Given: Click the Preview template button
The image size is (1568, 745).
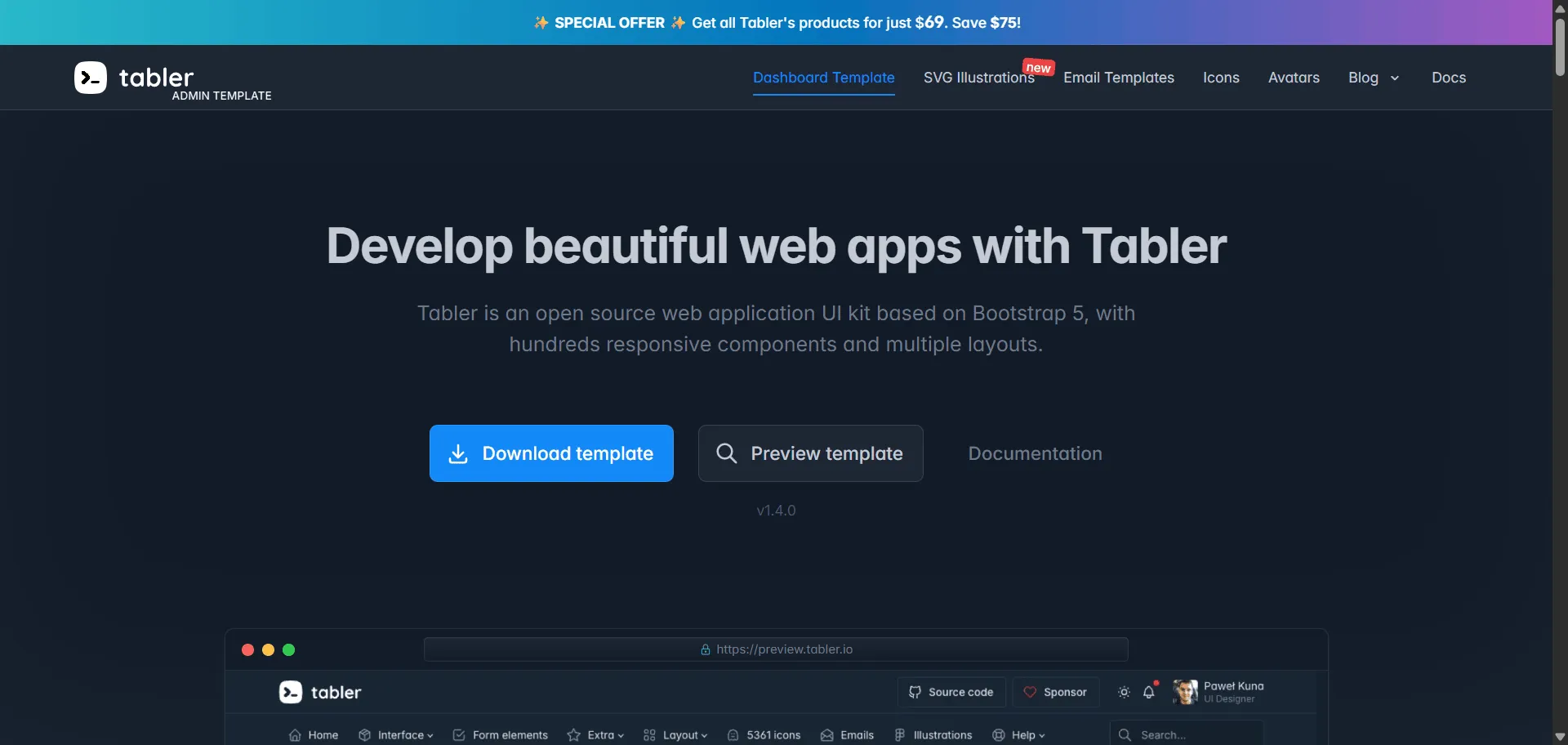Looking at the screenshot, I should coord(811,453).
